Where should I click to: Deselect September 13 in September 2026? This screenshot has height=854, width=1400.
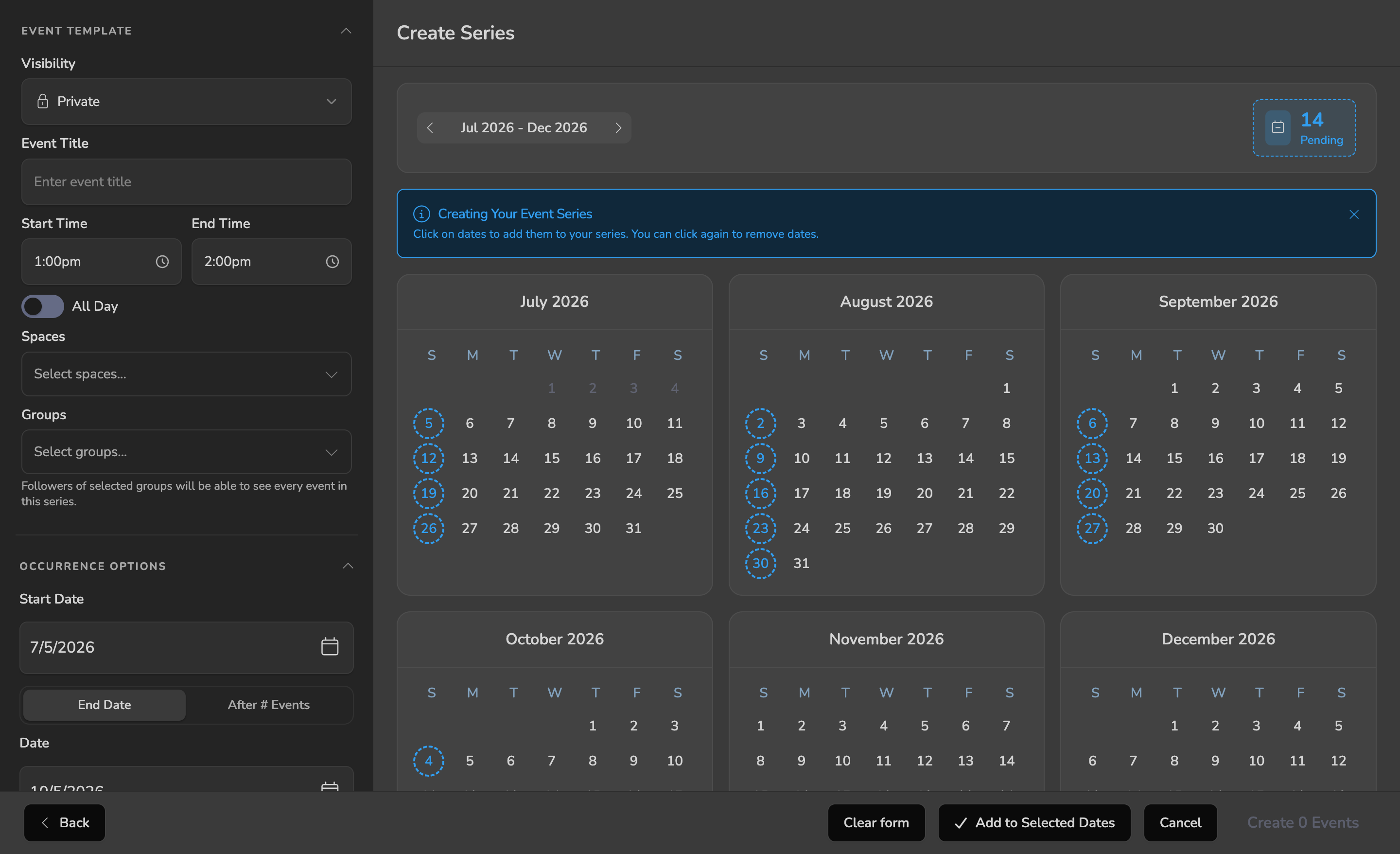tap(1092, 458)
